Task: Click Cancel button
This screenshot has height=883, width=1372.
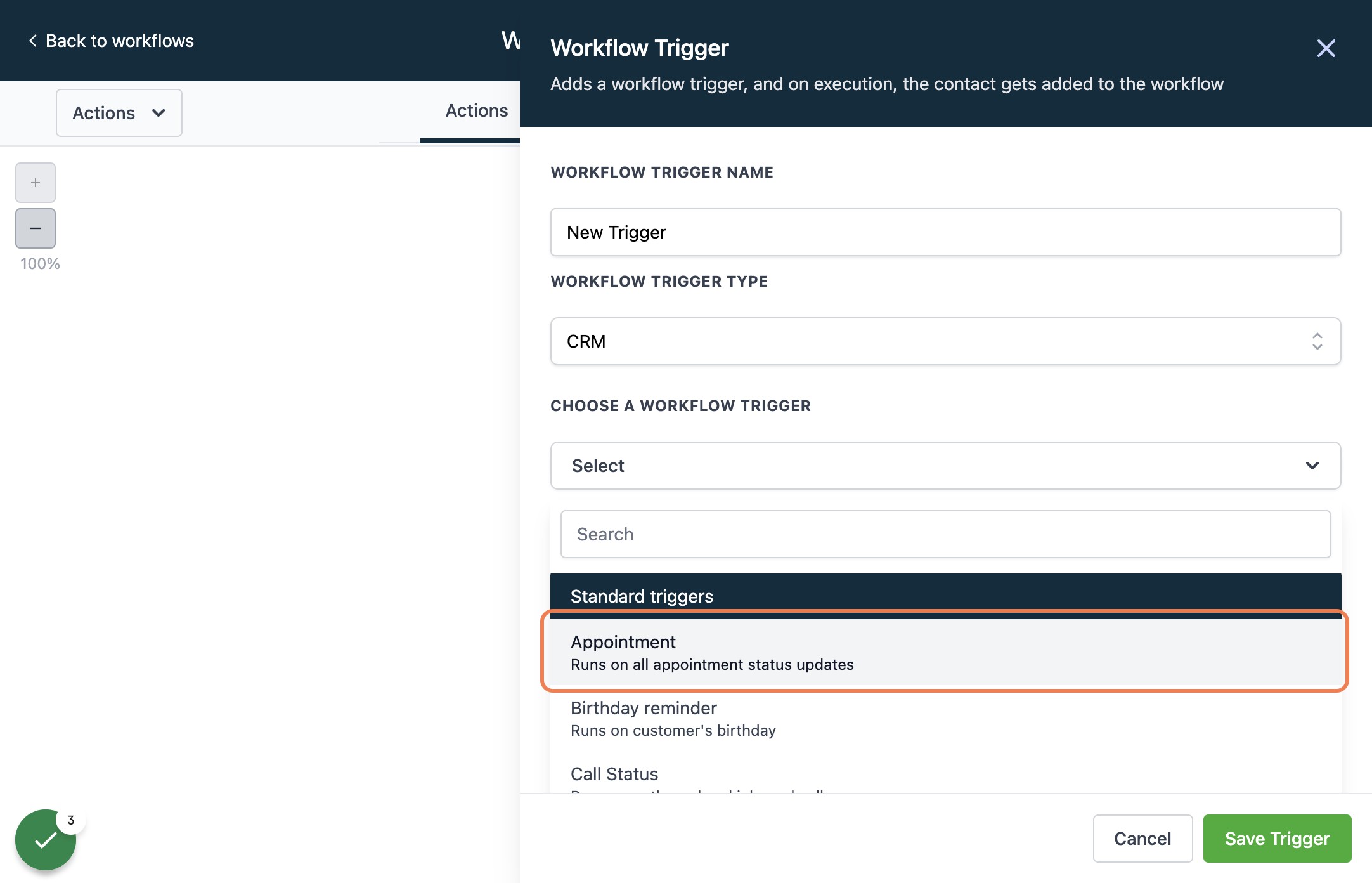Action: click(x=1142, y=839)
